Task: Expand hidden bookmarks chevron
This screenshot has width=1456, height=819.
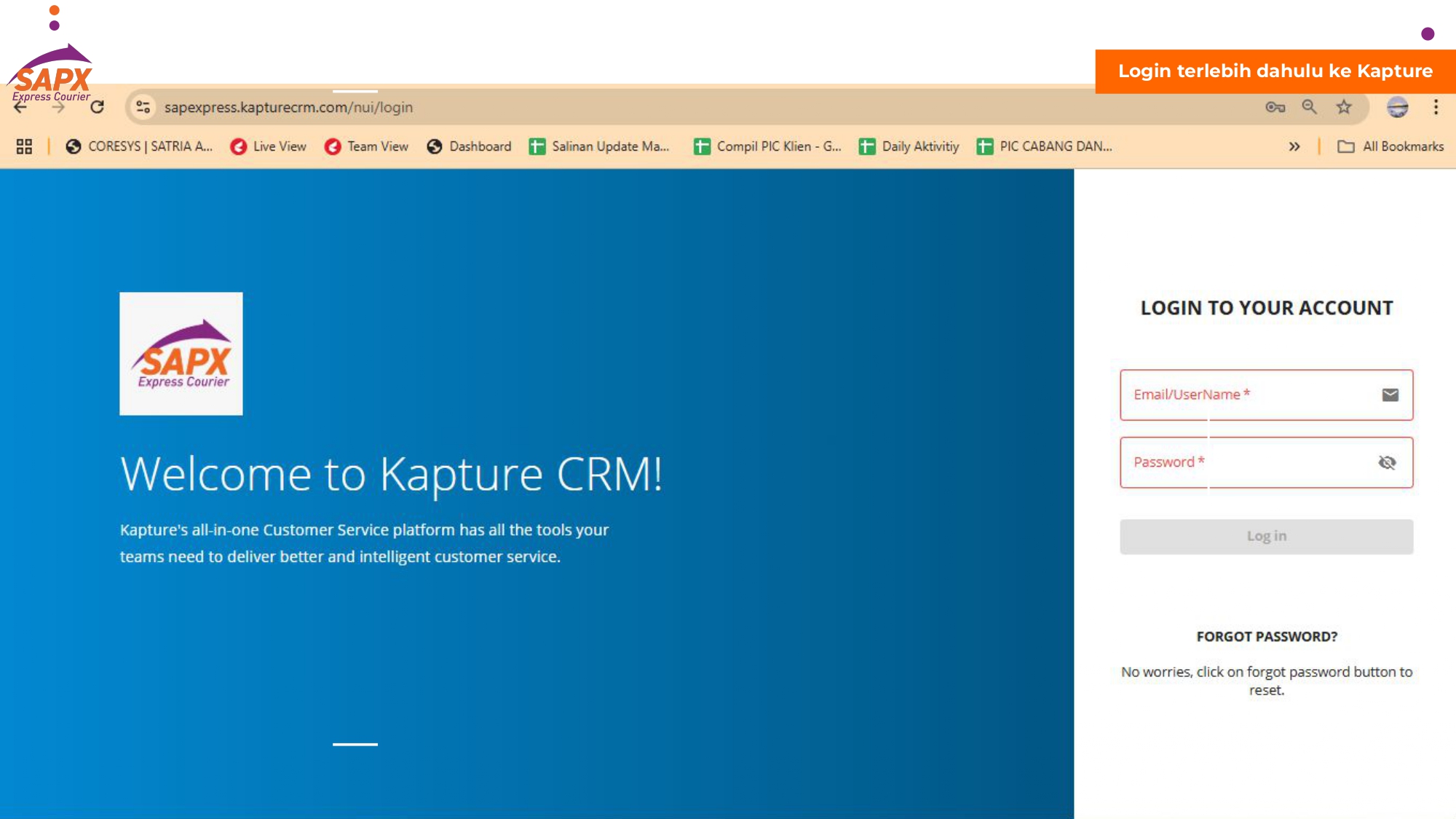Action: [1294, 146]
